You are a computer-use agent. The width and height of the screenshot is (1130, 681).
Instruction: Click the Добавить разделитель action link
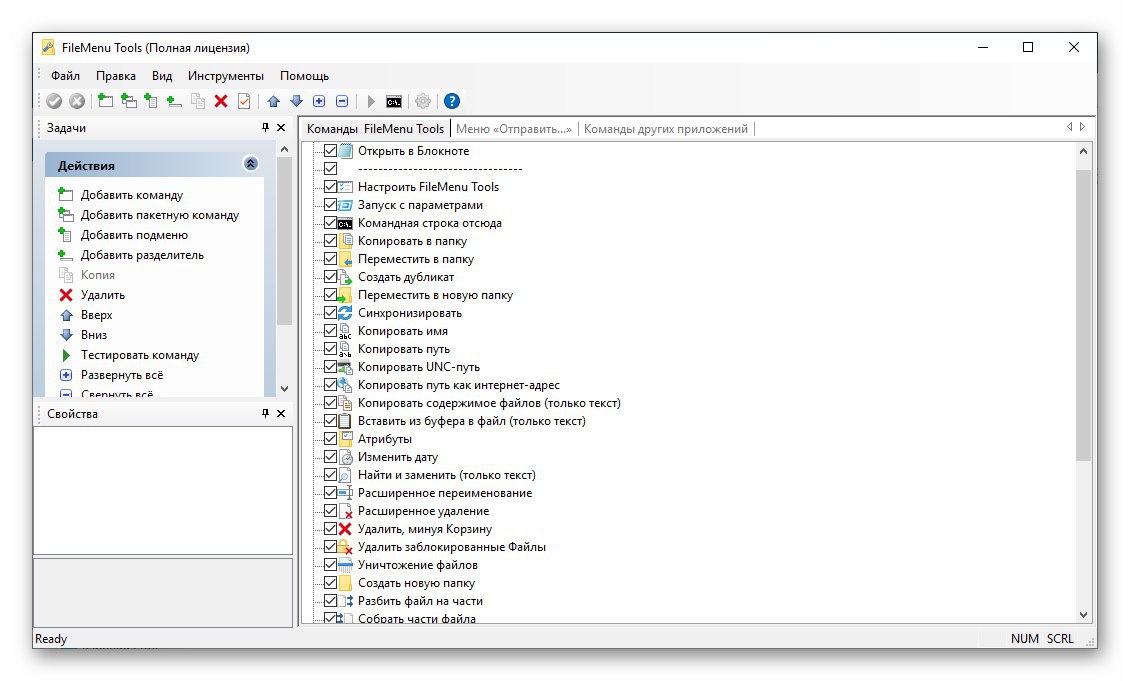pyautogui.click(x=142, y=255)
